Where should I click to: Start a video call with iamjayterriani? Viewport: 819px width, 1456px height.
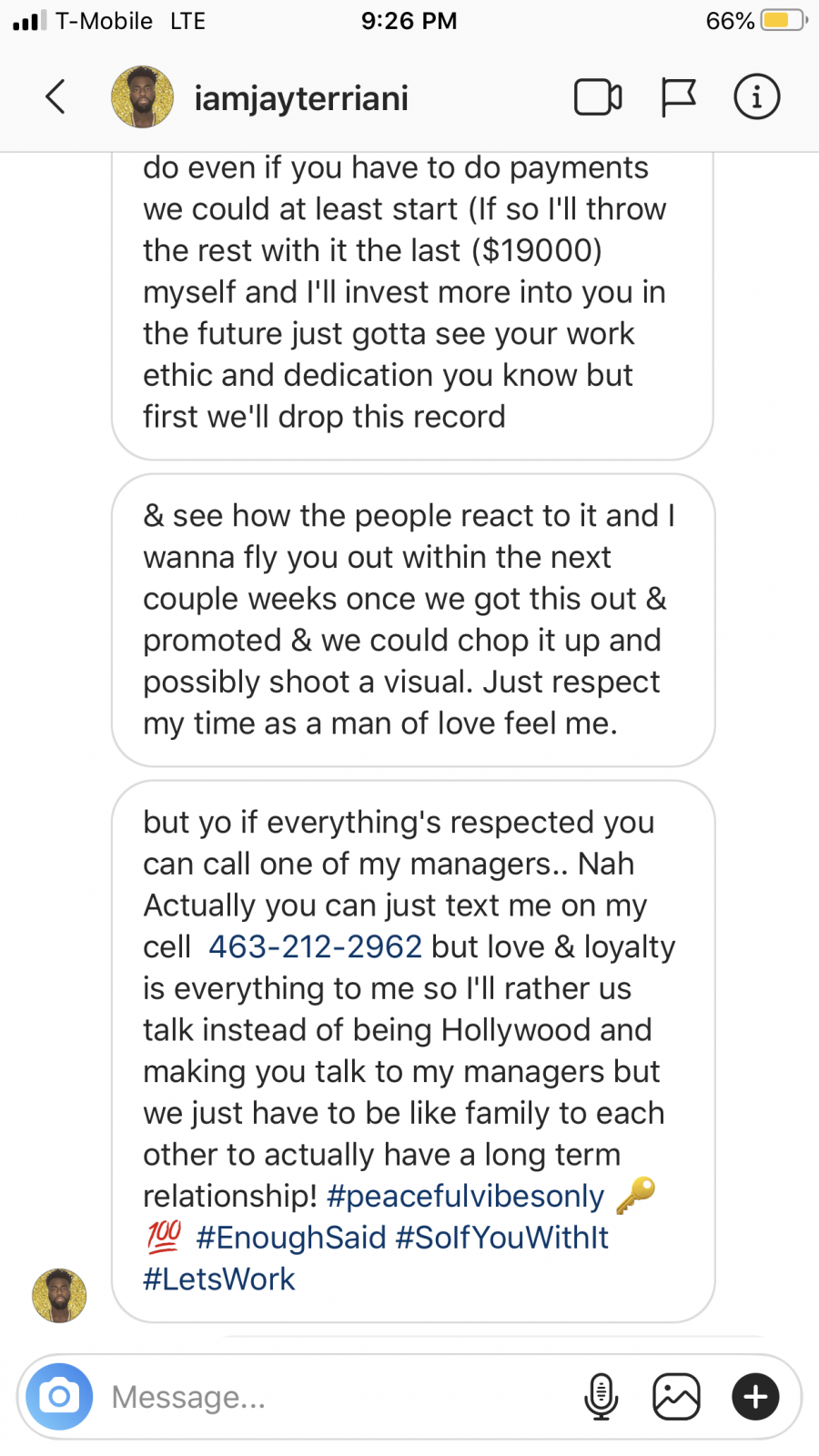[x=598, y=97]
